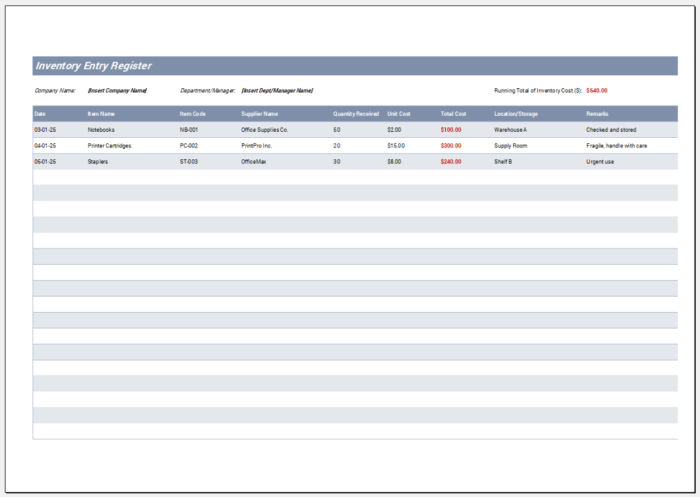Select item code ST-003
Screen dimensions: 700x497
pyautogui.click(x=189, y=162)
